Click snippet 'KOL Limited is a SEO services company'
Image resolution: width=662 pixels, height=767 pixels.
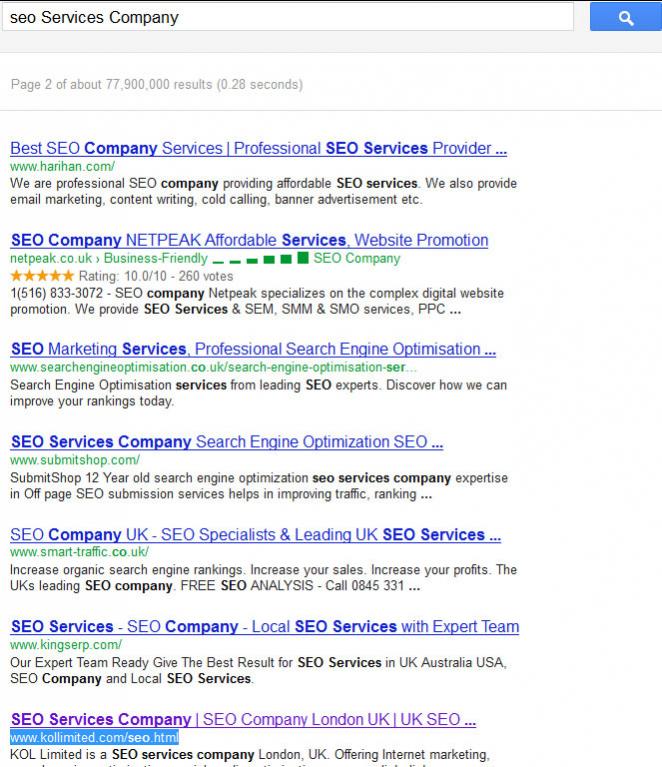(x=250, y=757)
